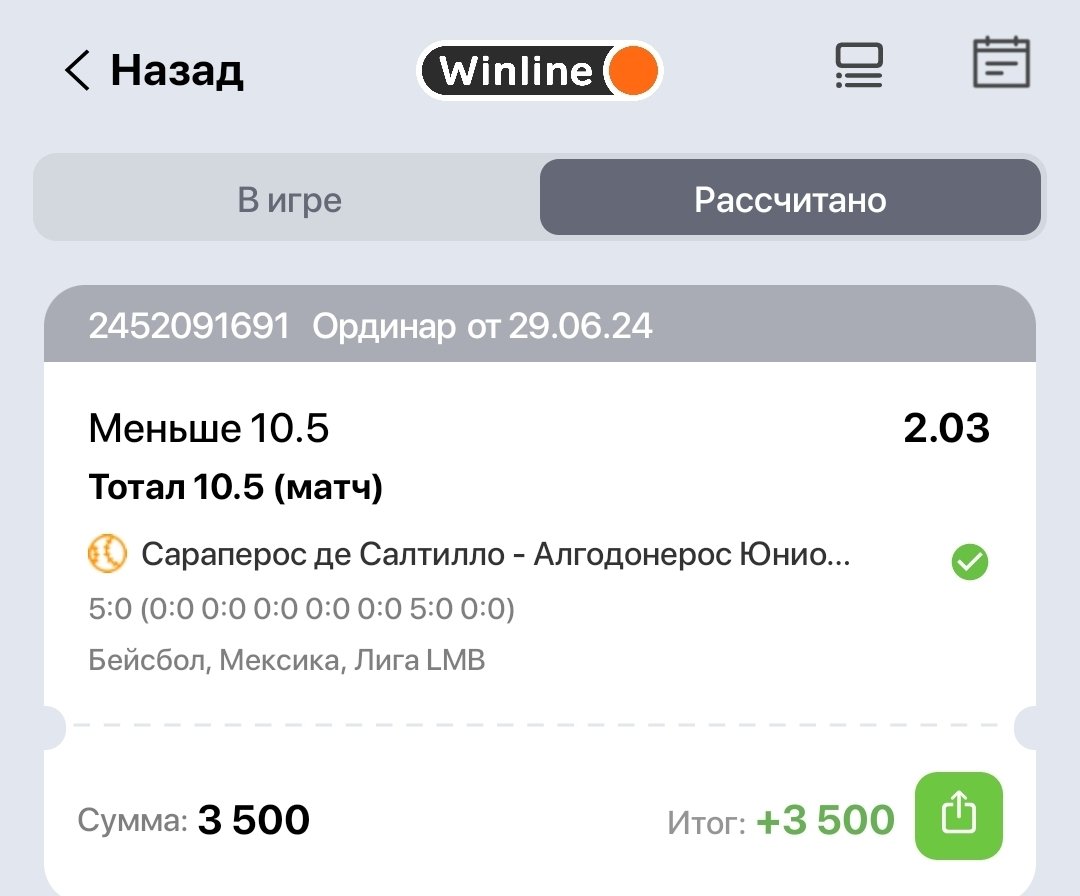Click the Бейсбол, Мексика, Лига LMB league text
Image resolution: width=1080 pixels, height=896 pixels.
287,660
